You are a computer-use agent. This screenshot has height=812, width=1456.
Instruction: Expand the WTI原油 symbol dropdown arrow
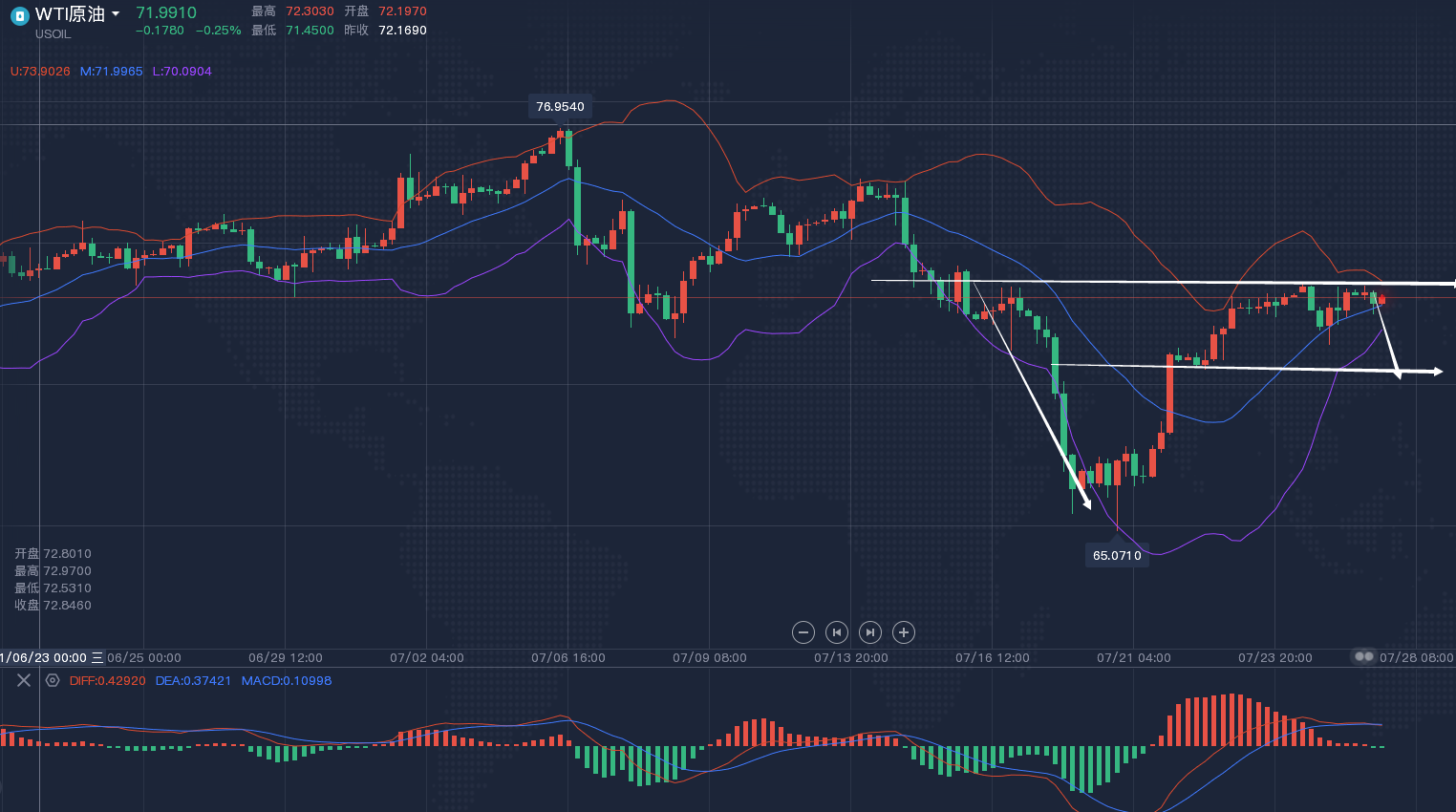[x=116, y=14]
